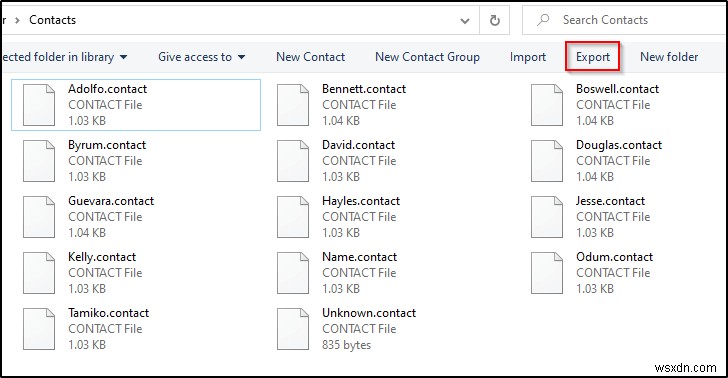
Task: Click the Export toolbar button
Action: [x=593, y=57]
